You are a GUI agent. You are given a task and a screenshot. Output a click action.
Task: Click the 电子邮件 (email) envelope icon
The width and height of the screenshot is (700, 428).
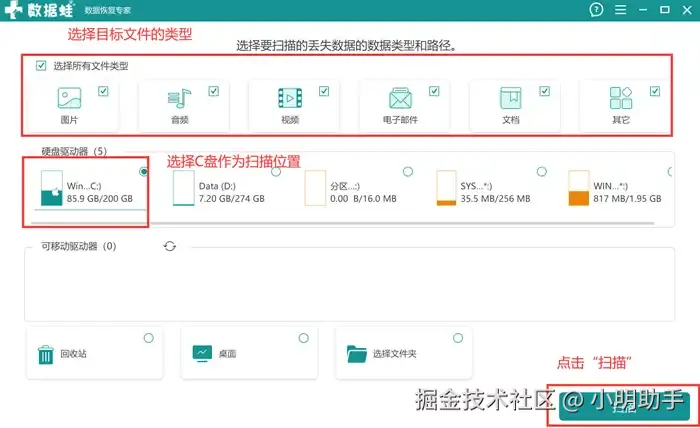pyautogui.click(x=400, y=98)
